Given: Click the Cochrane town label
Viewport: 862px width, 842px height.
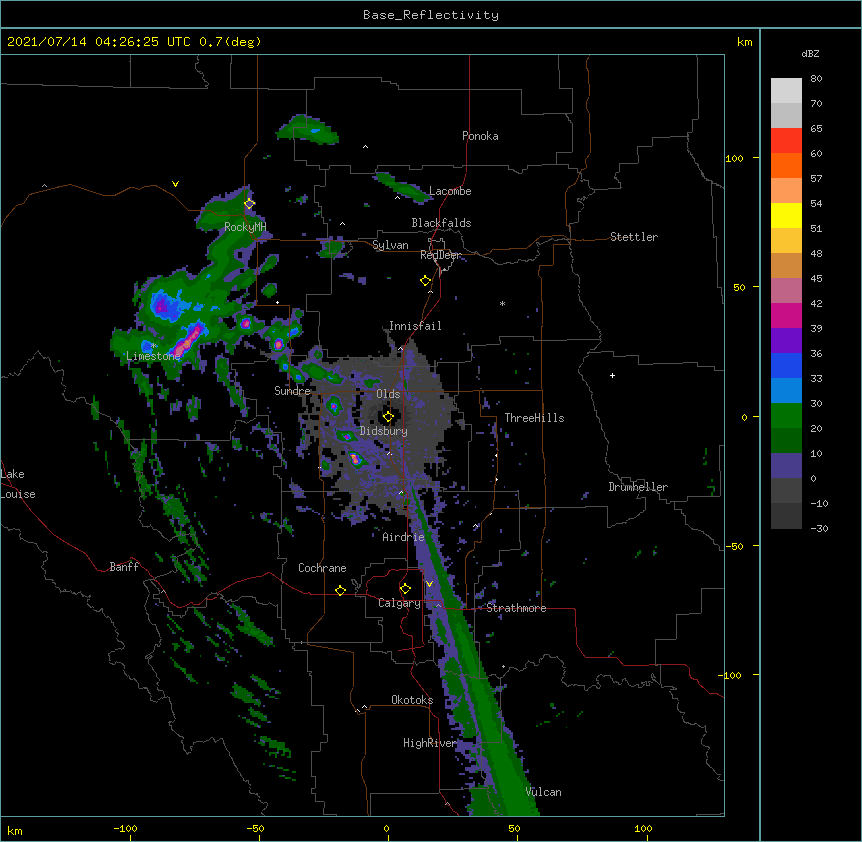Looking at the screenshot, I should (x=322, y=568).
